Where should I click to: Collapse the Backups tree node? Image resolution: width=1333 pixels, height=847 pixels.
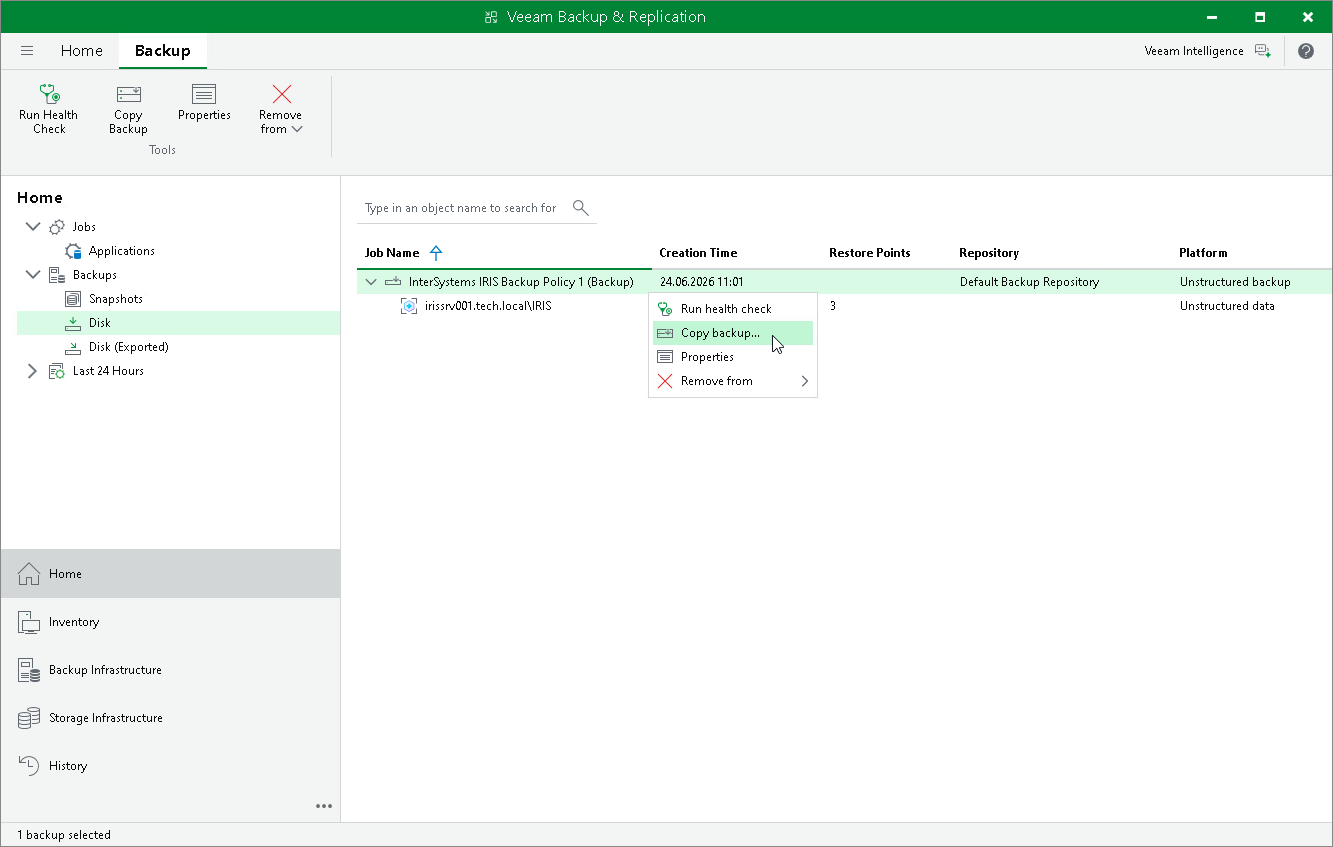[33, 275]
